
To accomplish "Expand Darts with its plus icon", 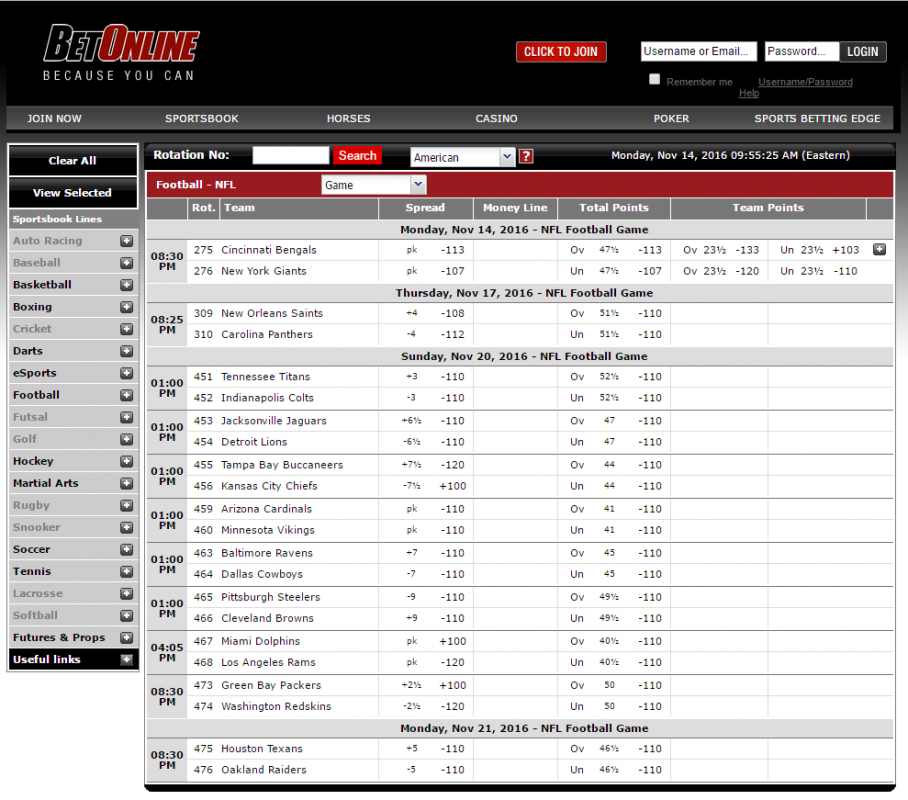I will (x=127, y=351).
